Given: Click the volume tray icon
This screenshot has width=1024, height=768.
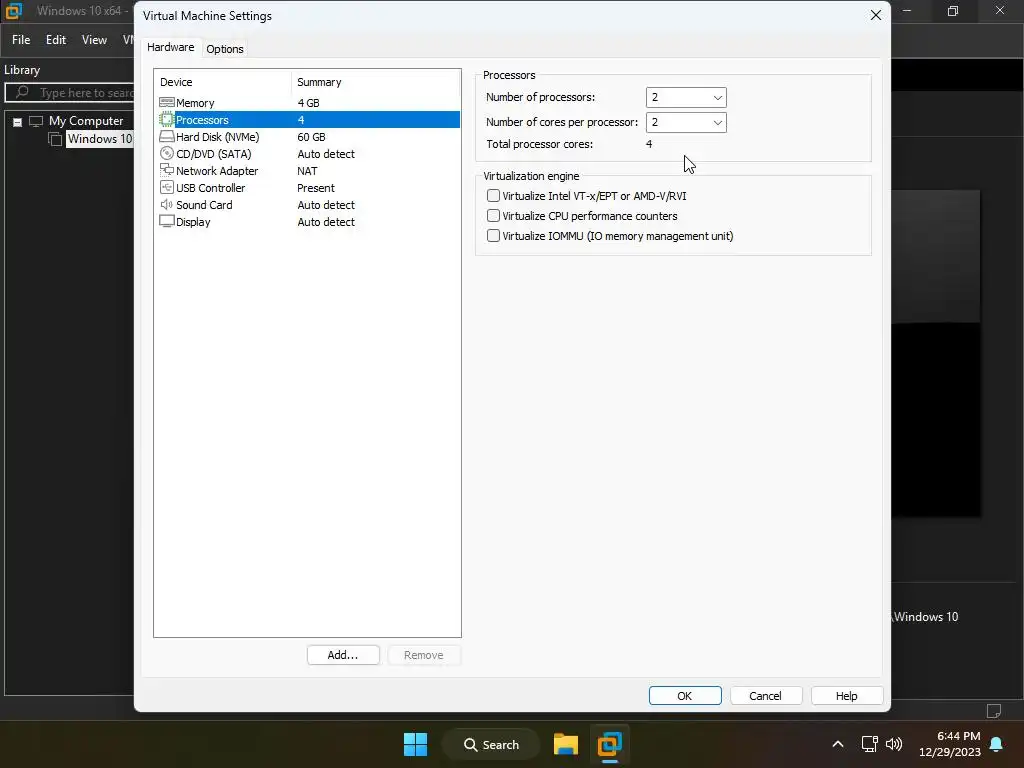Looking at the screenshot, I should coord(894,744).
